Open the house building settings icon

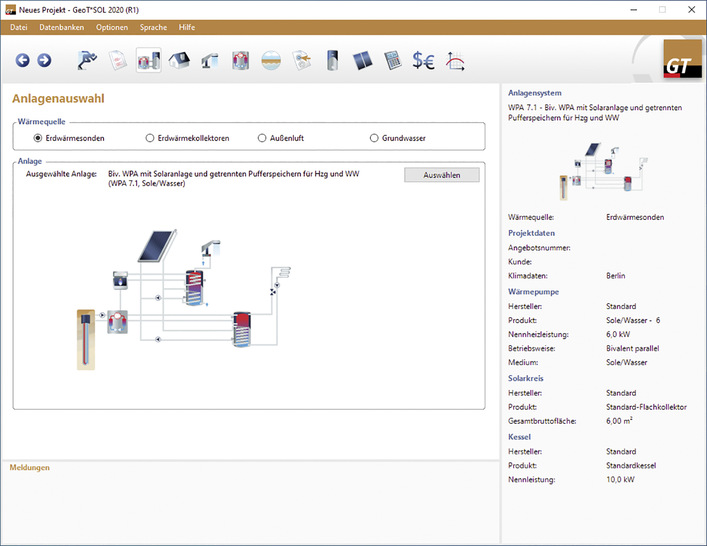pos(180,61)
